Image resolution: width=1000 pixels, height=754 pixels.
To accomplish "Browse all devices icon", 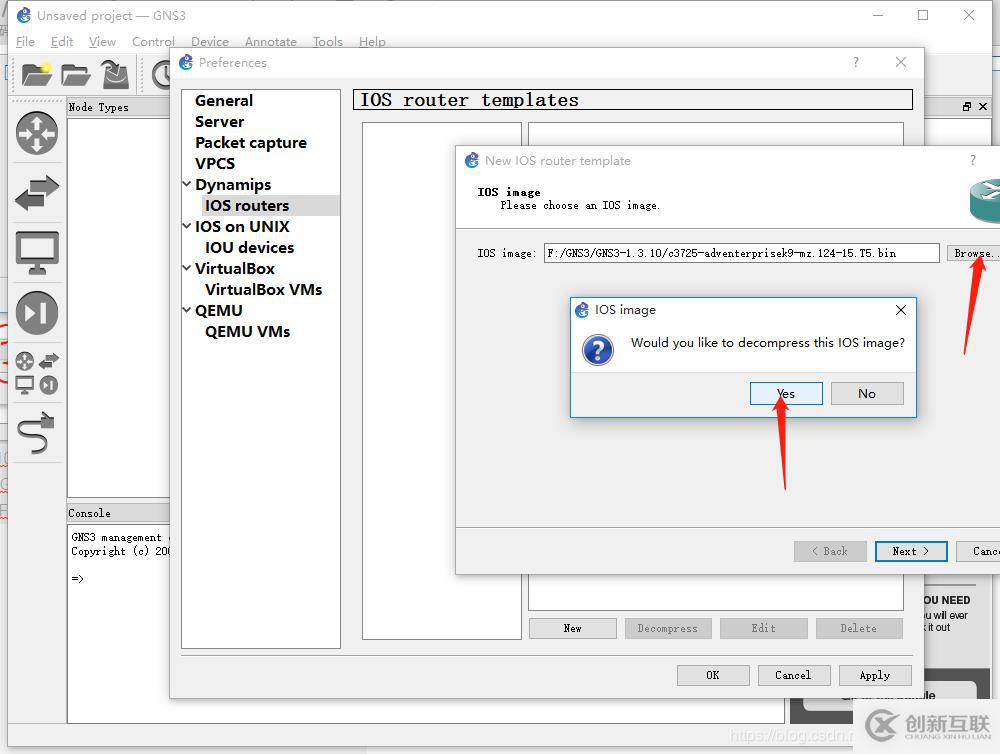I will pos(36,373).
